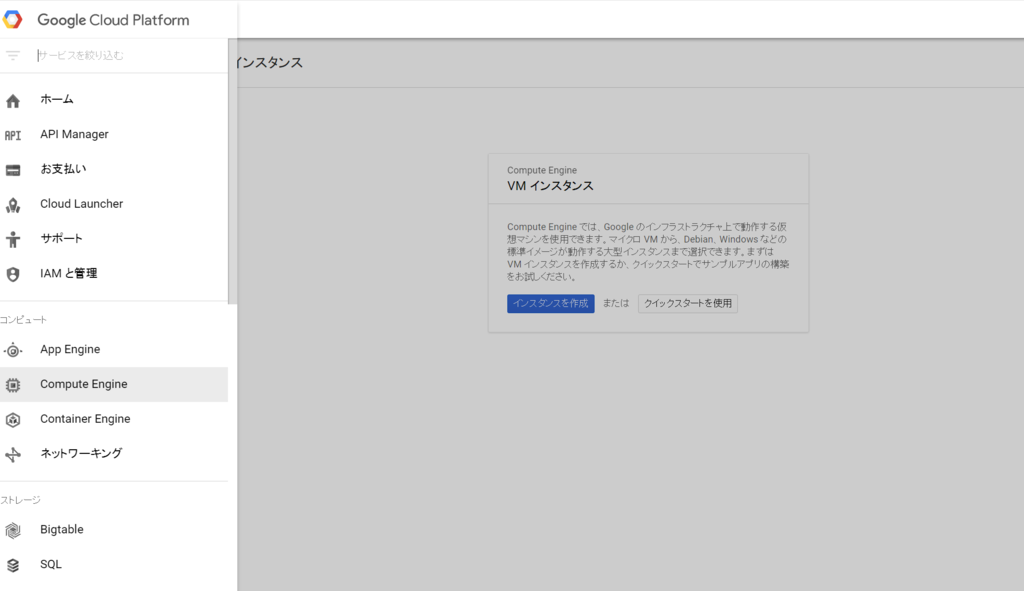The width and height of the screenshot is (1024, 591).
Task: Click the billing credit card icon
Action: (x=12, y=170)
